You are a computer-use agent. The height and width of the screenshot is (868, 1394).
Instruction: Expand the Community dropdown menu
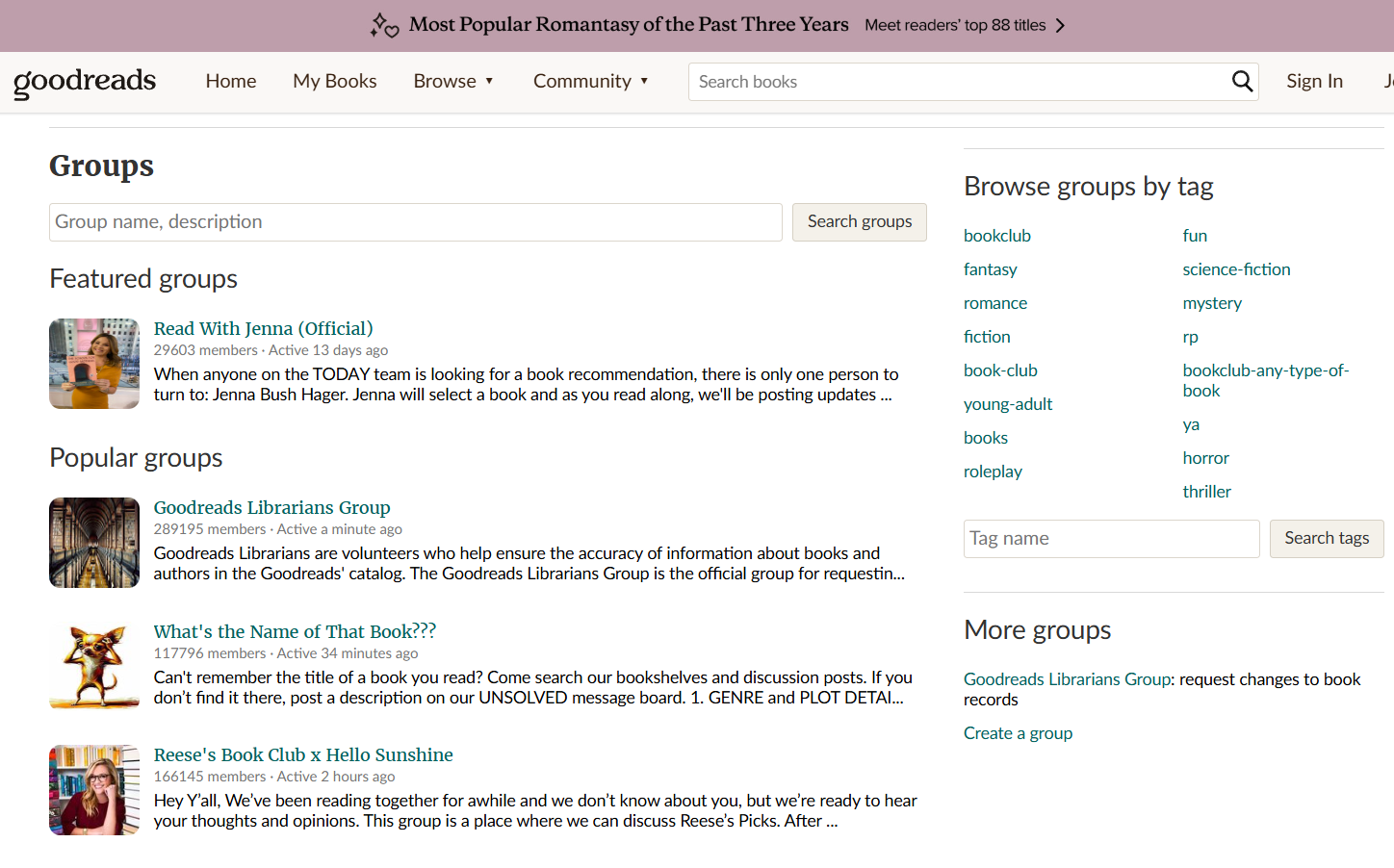pos(591,82)
